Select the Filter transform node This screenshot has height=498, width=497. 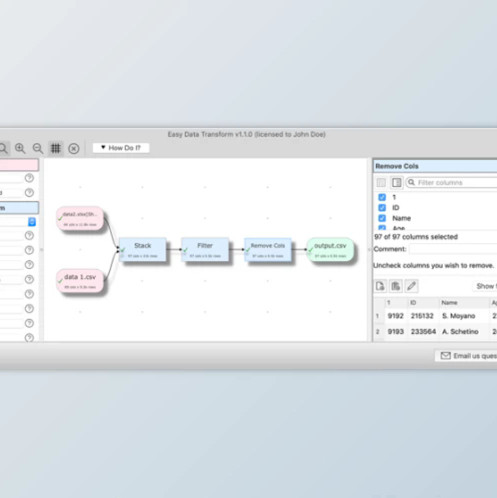(x=205, y=250)
